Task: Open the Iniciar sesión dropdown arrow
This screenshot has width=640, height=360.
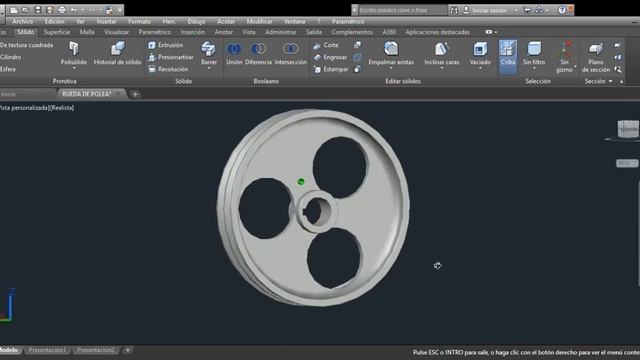Action: pos(516,10)
